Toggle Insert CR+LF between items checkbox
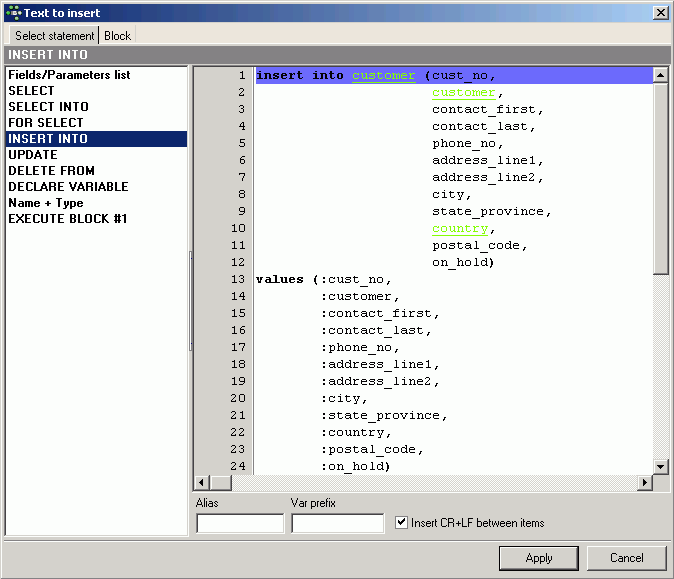The width and height of the screenshot is (674, 579). pyautogui.click(x=401, y=523)
